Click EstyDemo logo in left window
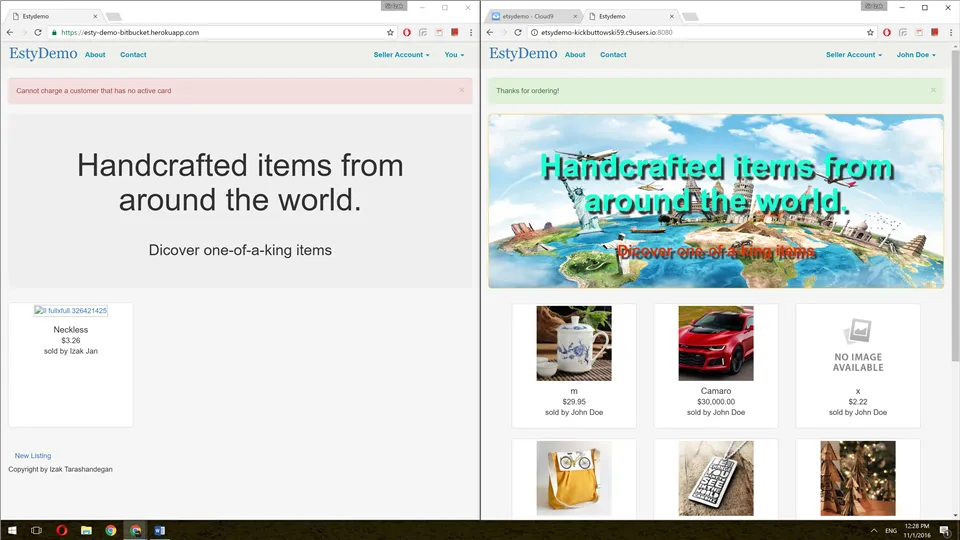 click(x=43, y=54)
